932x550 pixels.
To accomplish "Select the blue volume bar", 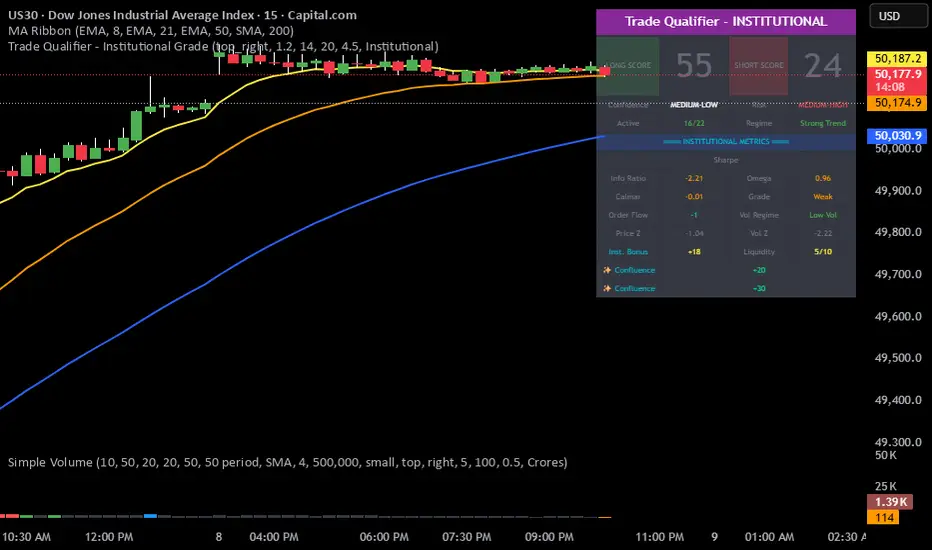I will point(150,516).
